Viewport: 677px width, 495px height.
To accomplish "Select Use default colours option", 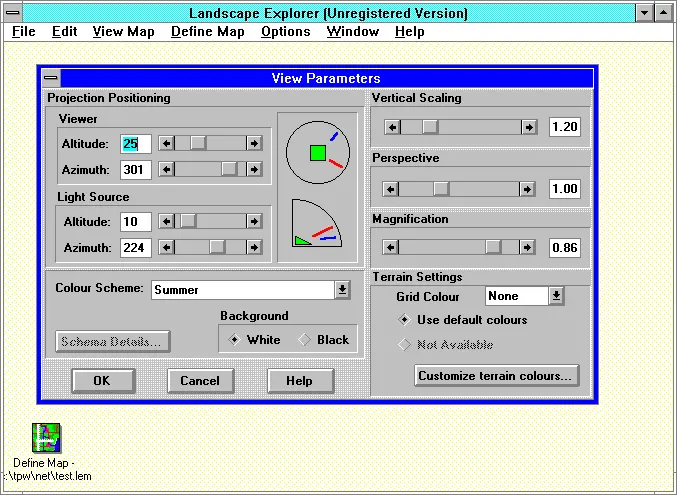I will pos(405,320).
